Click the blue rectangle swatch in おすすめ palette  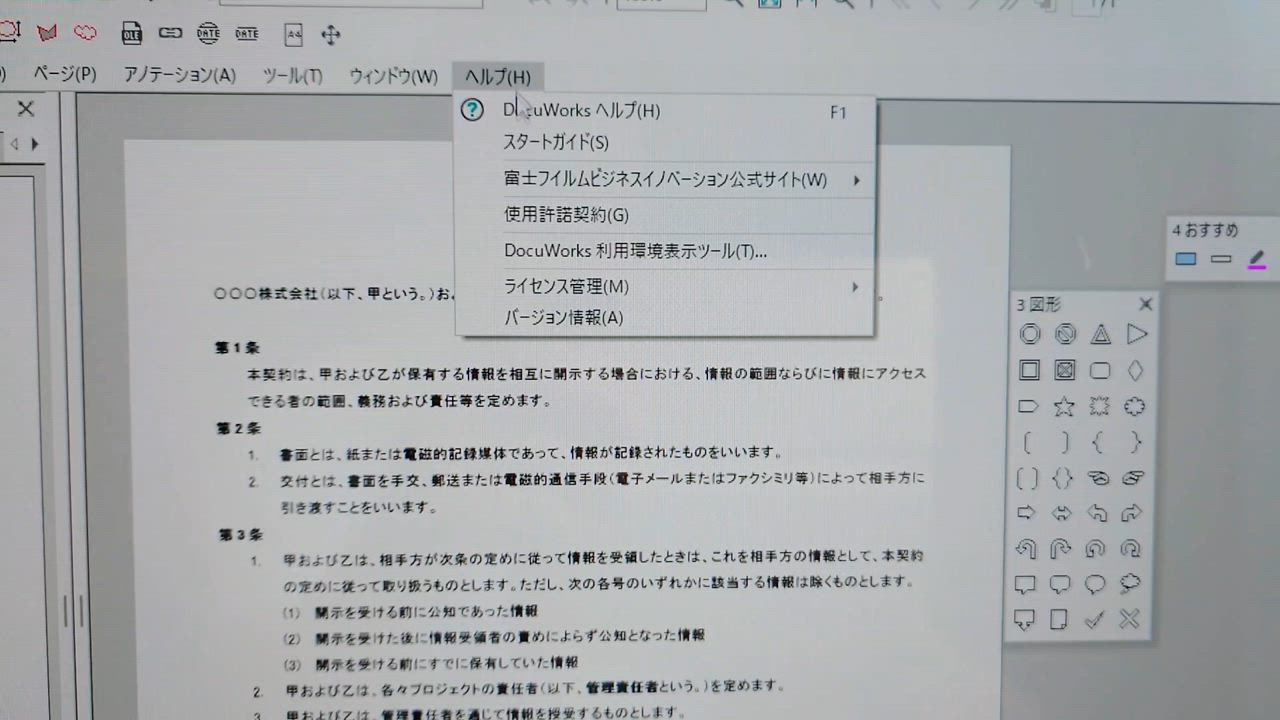[1186, 258]
